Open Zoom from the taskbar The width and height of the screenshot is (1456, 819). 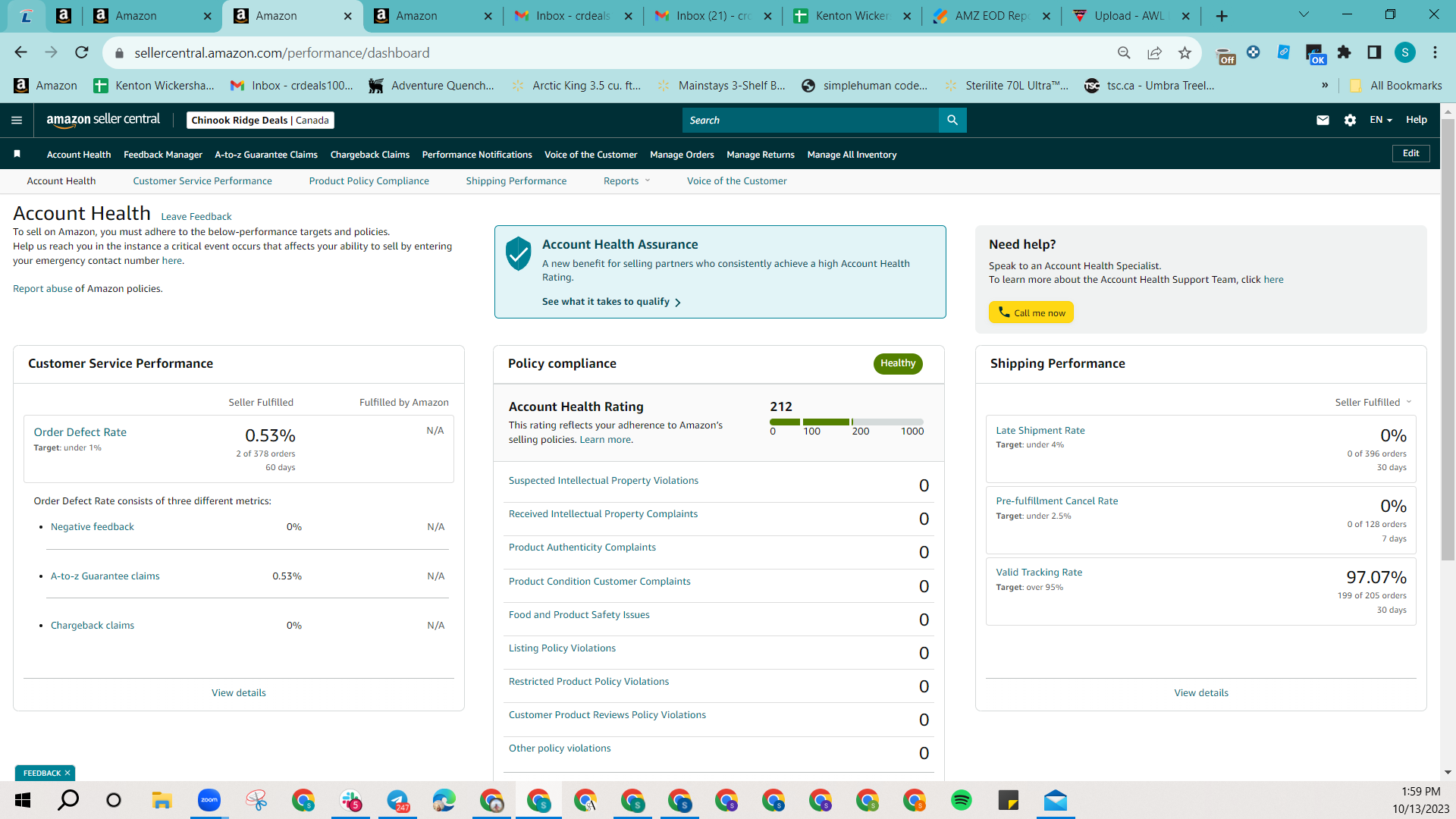coord(209,800)
